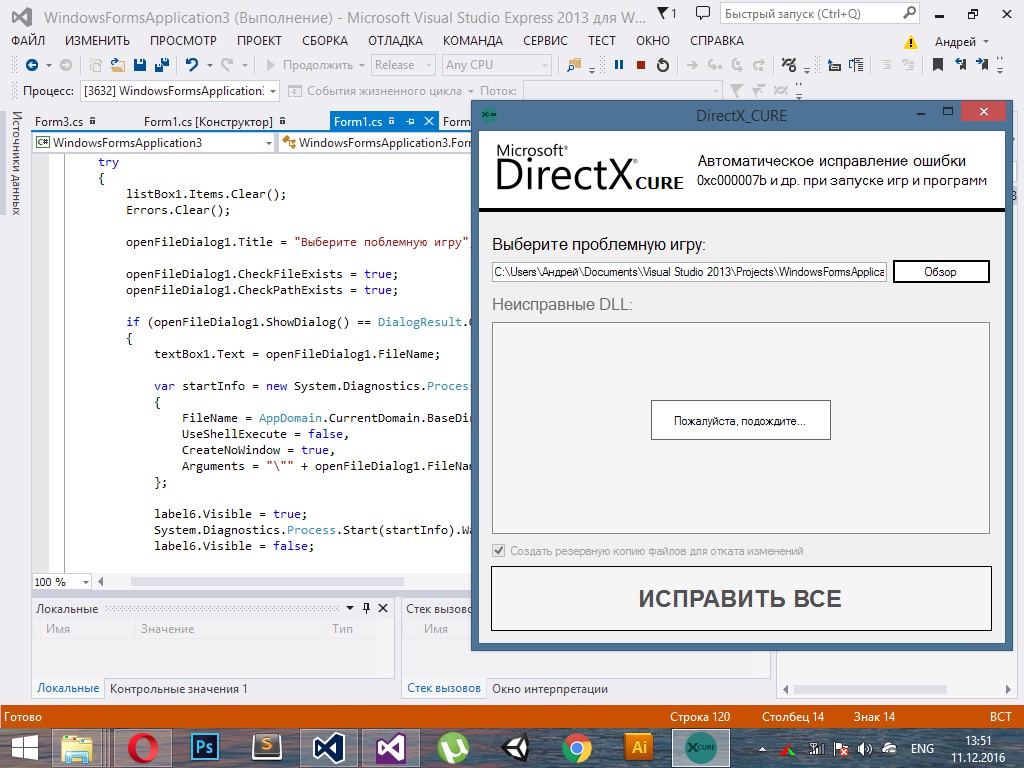Expand the Navigate Backward history arrow

click(x=48, y=65)
